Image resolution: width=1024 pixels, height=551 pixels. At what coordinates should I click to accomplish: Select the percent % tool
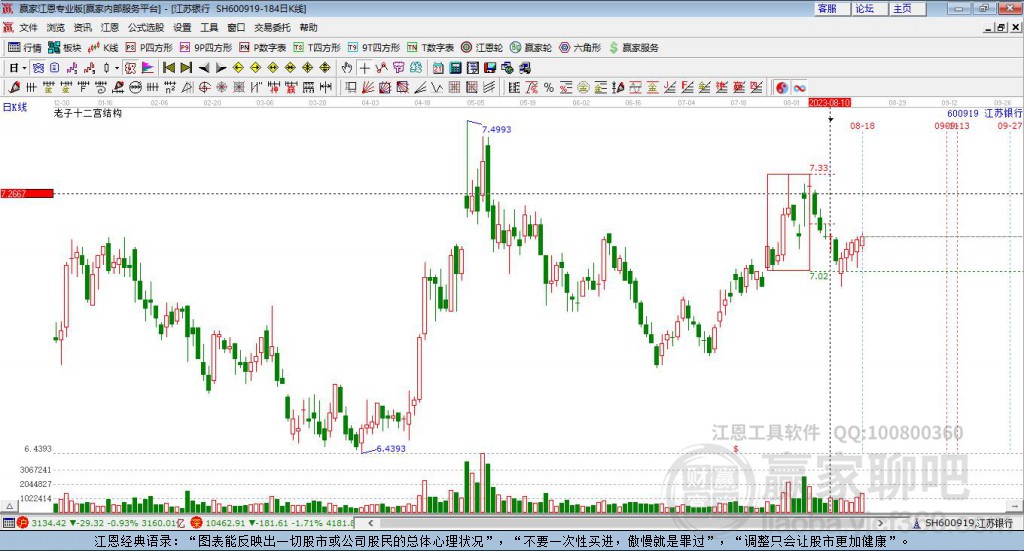click(549, 87)
